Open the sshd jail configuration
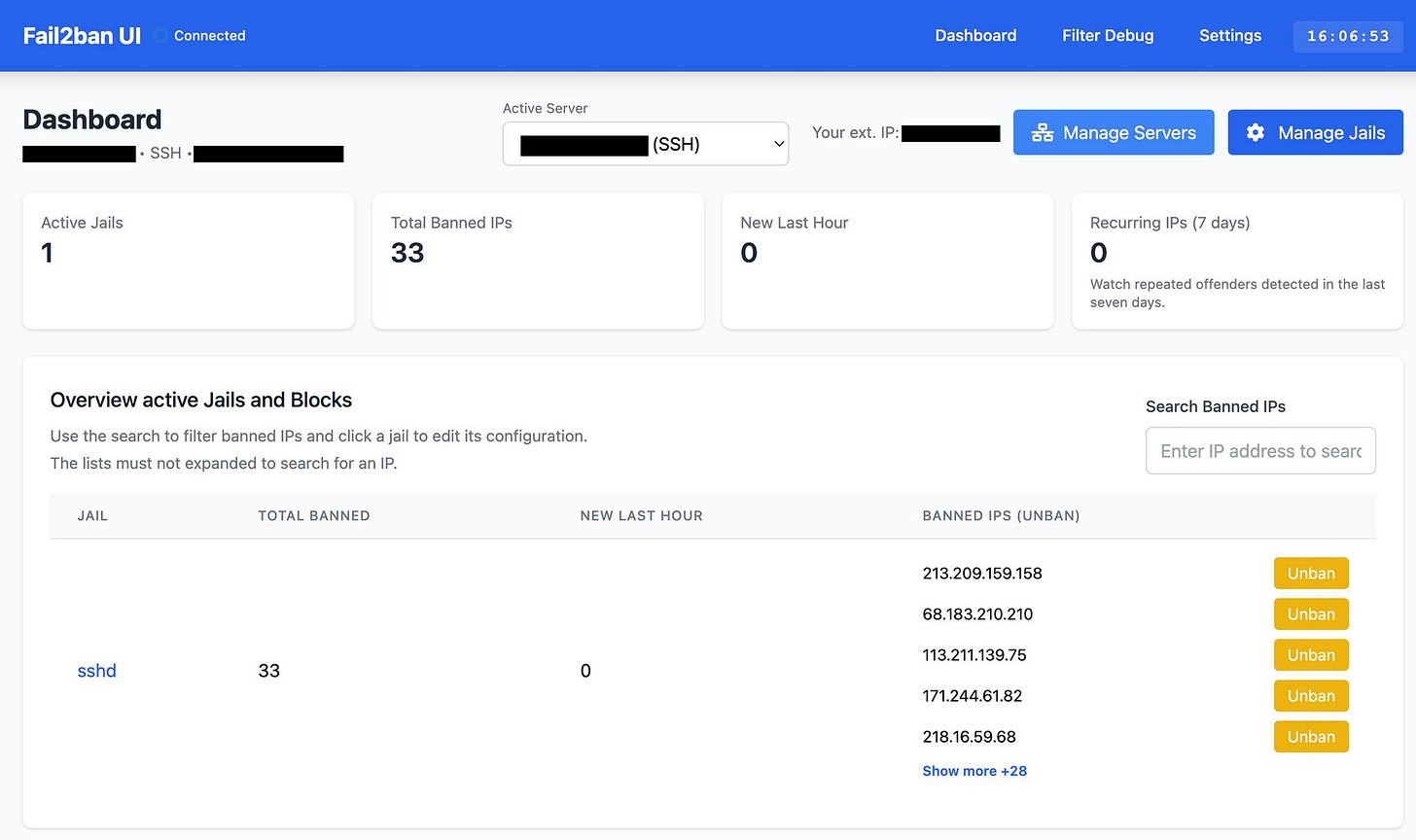1416x840 pixels. [96, 670]
